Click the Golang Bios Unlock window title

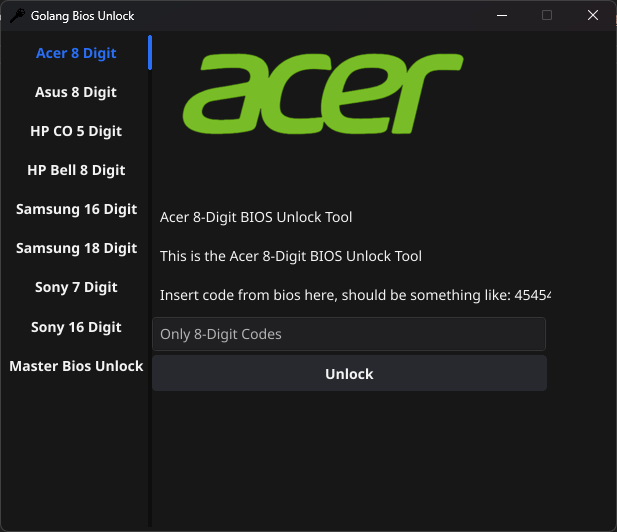pyautogui.click(x=83, y=16)
